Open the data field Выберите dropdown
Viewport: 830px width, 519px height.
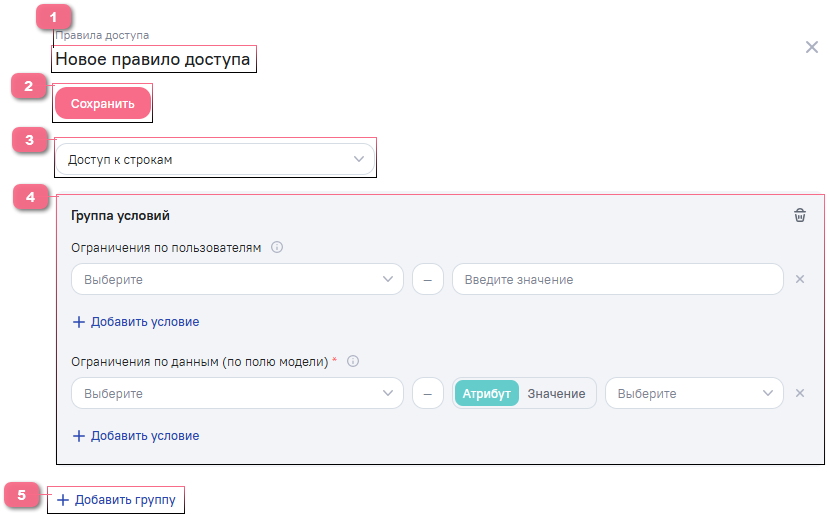(236, 394)
